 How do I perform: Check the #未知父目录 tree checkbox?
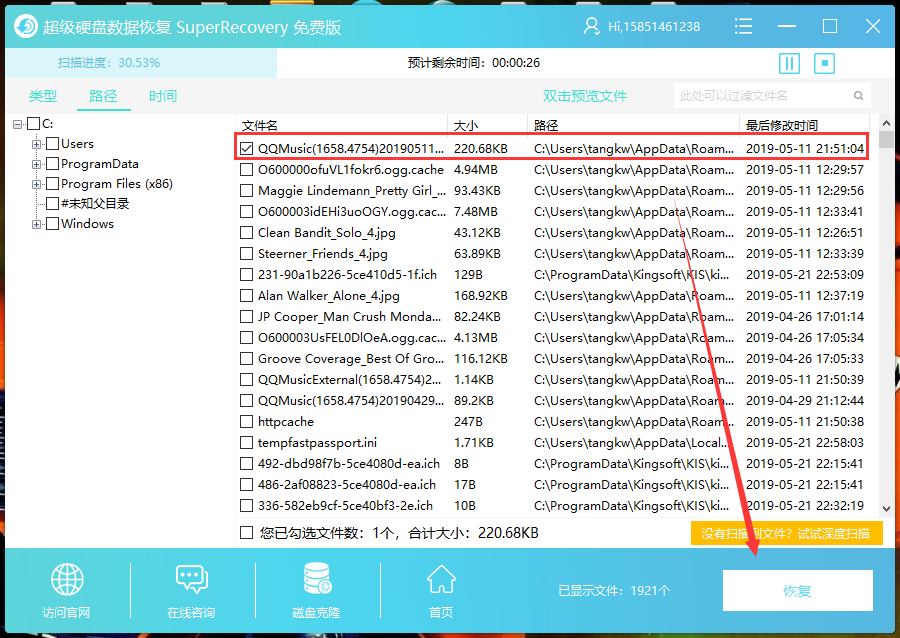53,204
